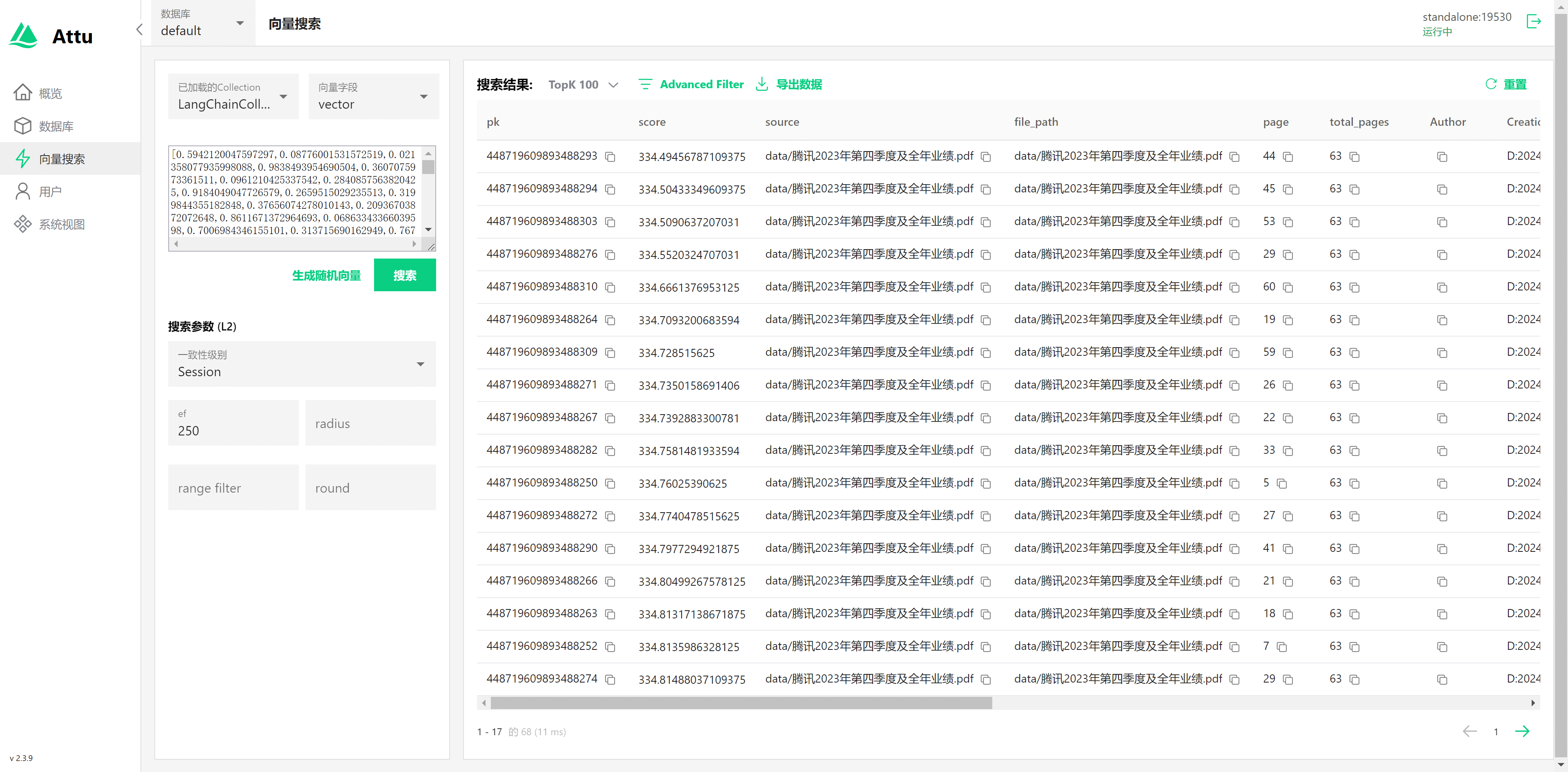Image resolution: width=1568 pixels, height=772 pixels.
Task: Copy total_pages in row with page 18
Action: [x=1354, y=614]
